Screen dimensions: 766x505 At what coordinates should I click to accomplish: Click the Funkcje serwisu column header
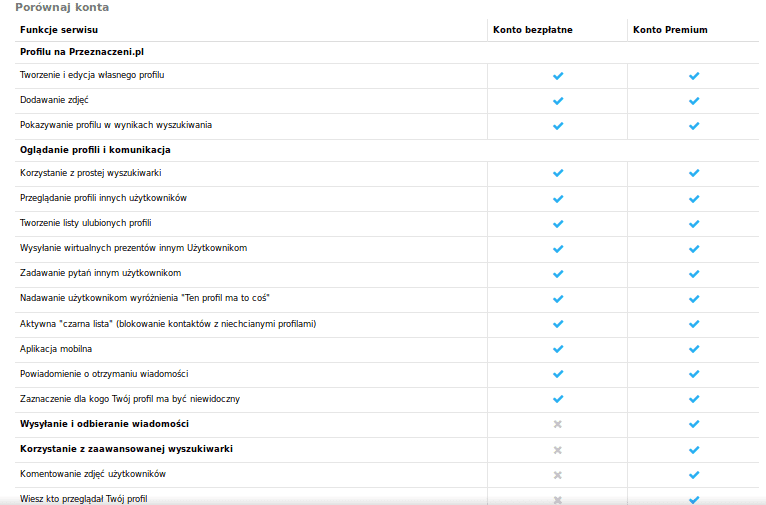coord(59,30)
